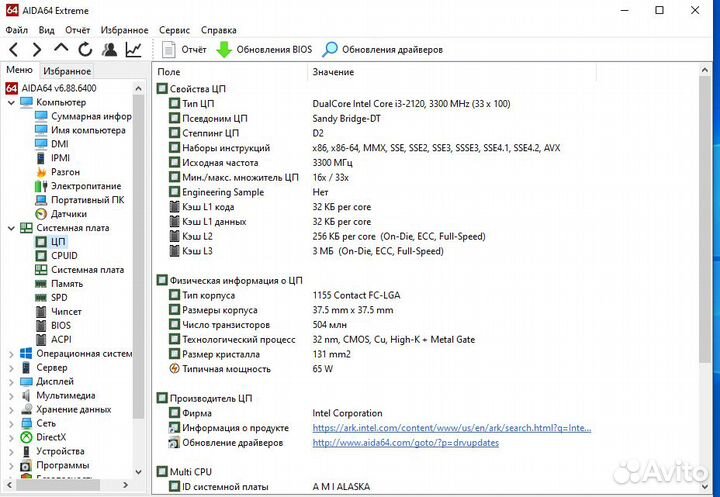Click the Кэш L3 row

click(x=306, y=251)
